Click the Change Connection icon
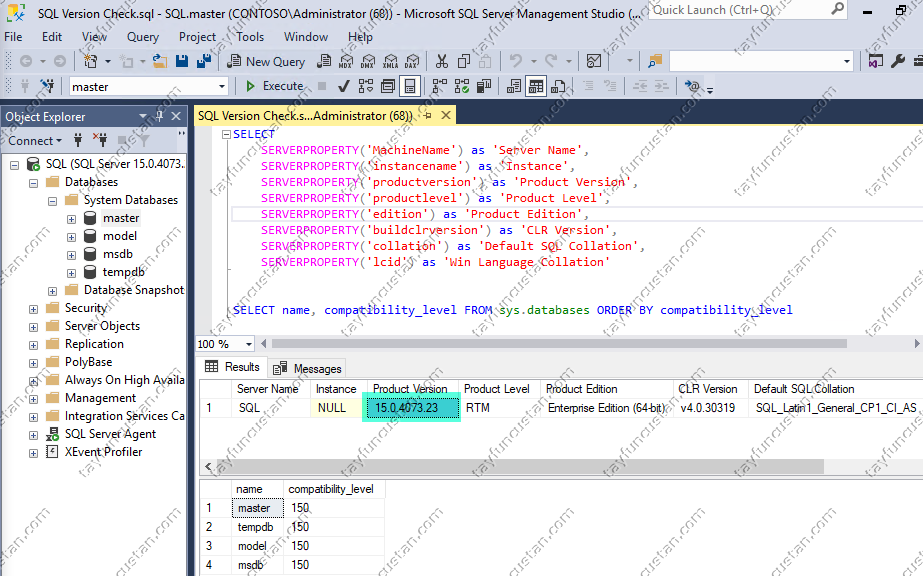 [x=47, y=86]
